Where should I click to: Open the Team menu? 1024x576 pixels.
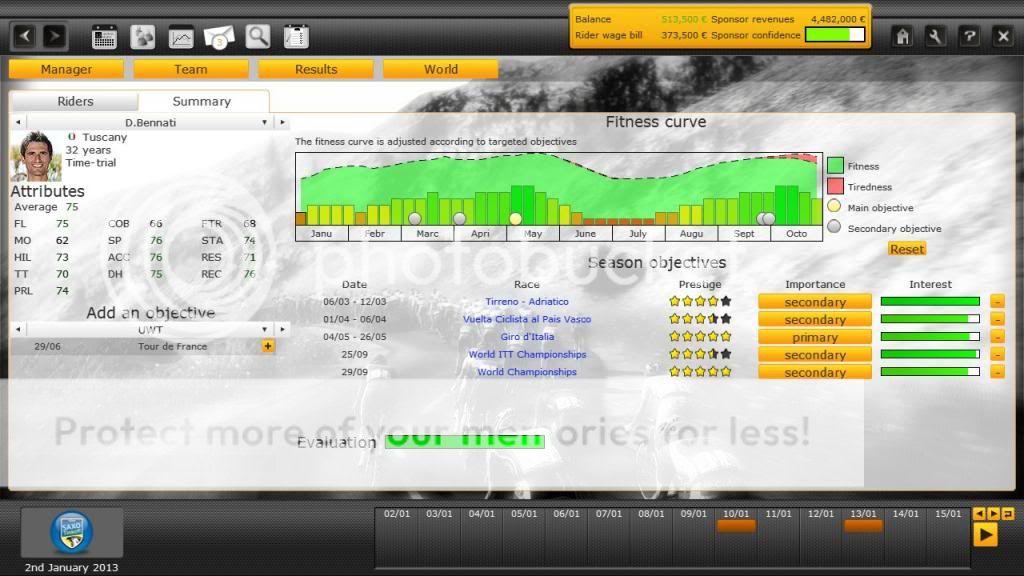click(x=190, y=69)
